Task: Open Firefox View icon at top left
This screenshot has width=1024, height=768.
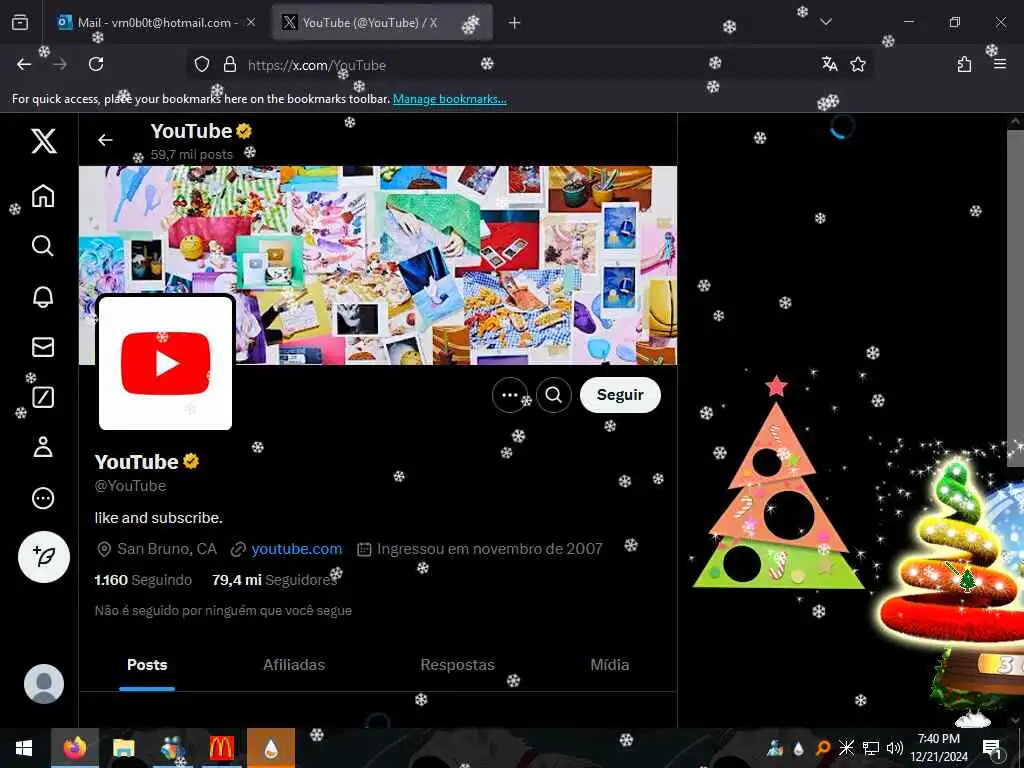Action: tap(20, 23)
